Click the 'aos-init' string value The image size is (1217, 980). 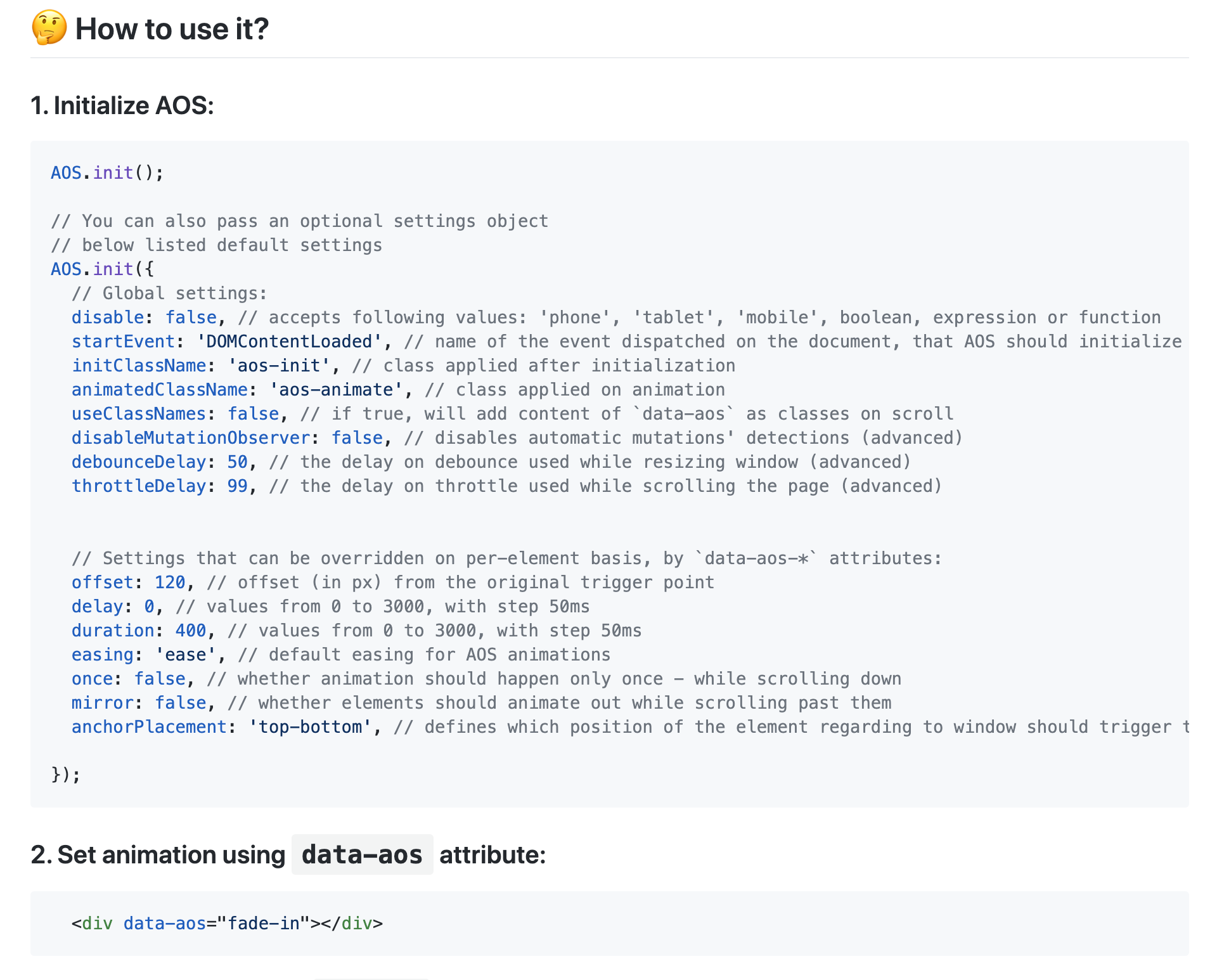click(x=279, y=365)
